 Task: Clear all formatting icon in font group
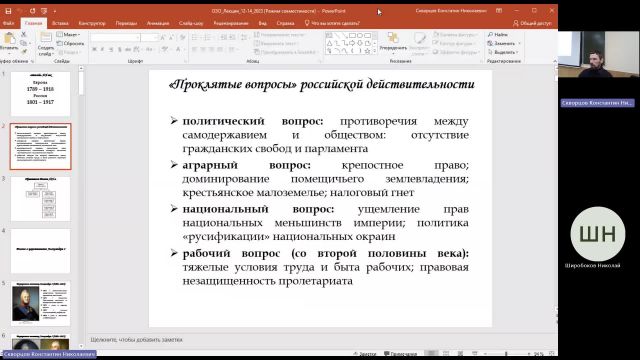point(182,38)
